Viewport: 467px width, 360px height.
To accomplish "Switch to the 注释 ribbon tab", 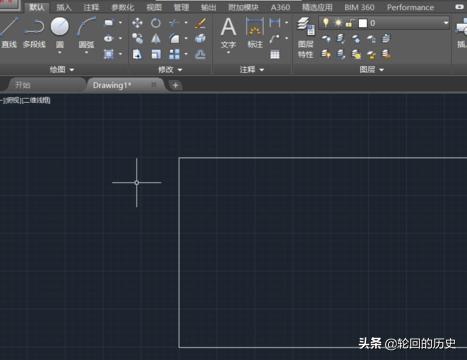I will click(91, 7).
